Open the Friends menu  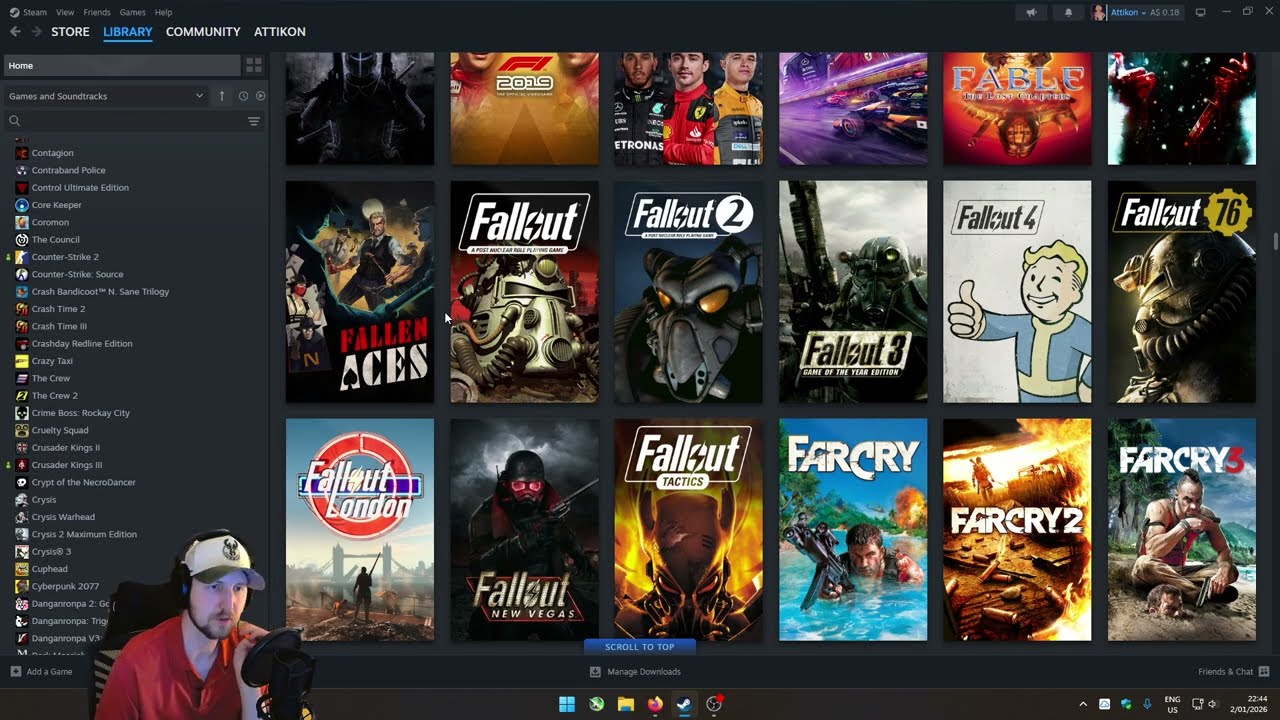97,12
